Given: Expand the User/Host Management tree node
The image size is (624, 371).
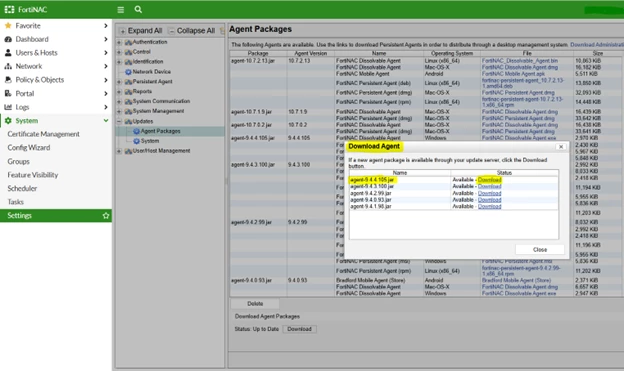Looking at the screenshot, I should coord(119,151).
